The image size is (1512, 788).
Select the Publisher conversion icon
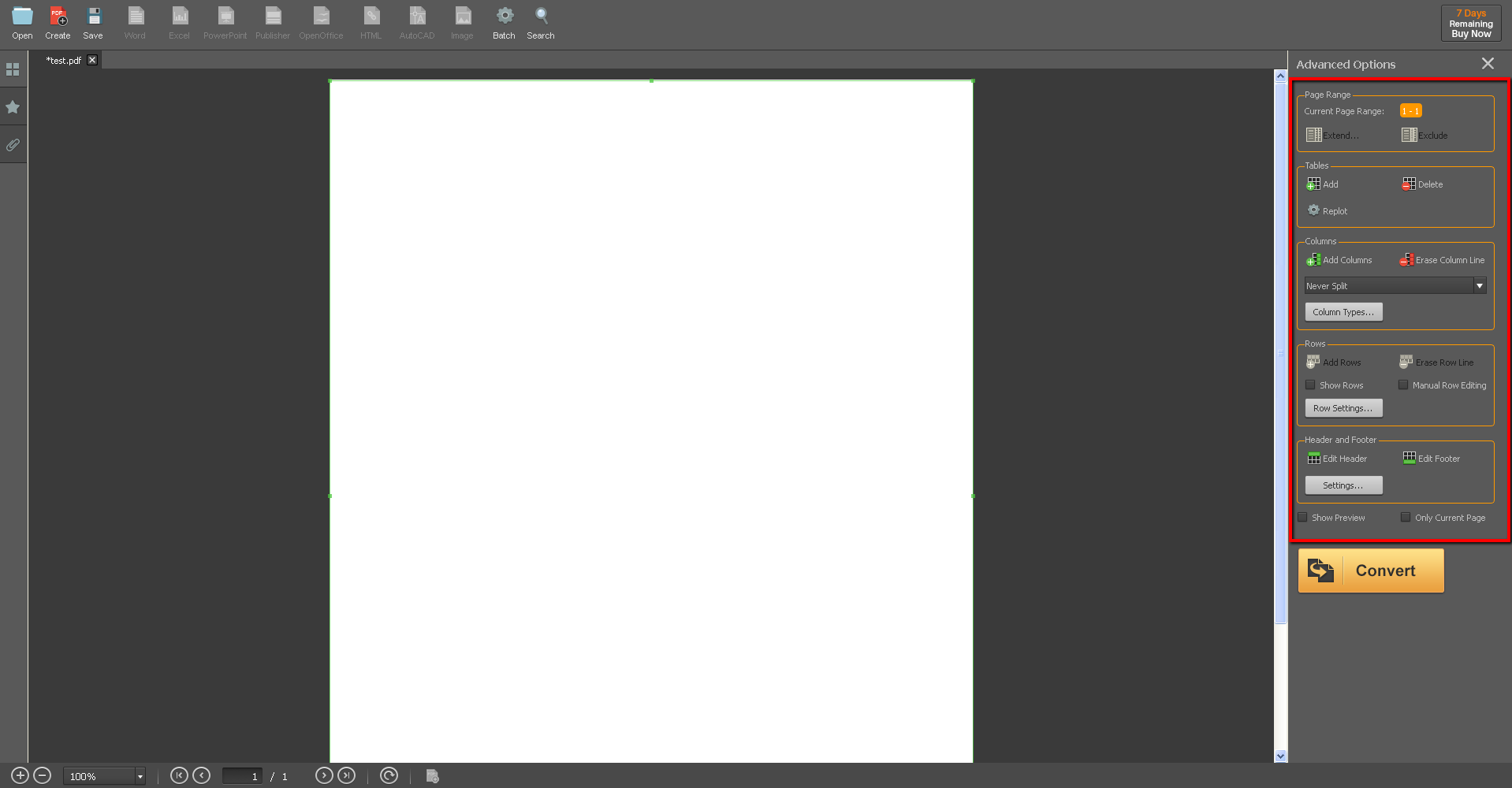click(x=273, y=22)
